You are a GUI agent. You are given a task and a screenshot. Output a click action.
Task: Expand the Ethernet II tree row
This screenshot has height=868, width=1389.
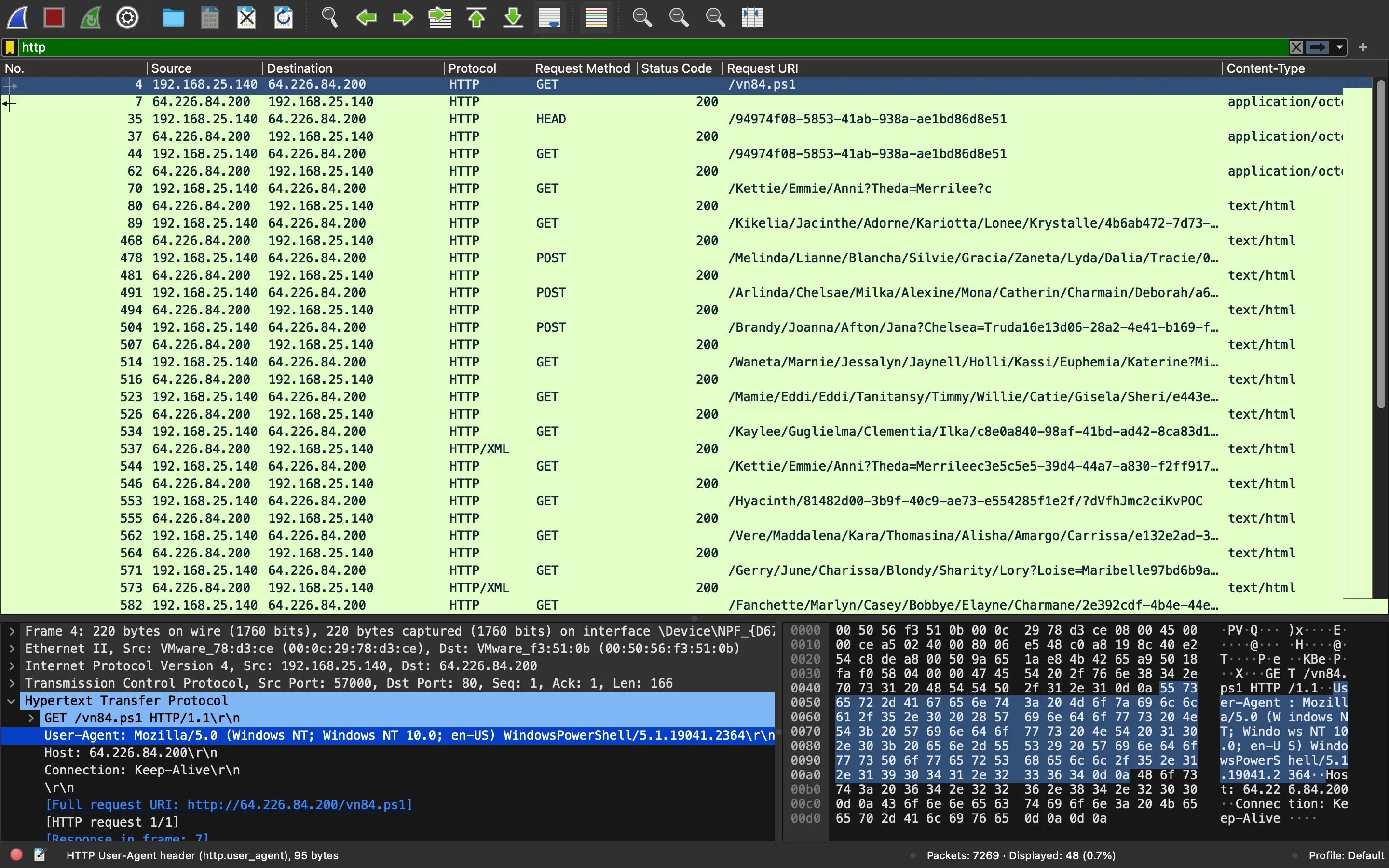(12, 649)
